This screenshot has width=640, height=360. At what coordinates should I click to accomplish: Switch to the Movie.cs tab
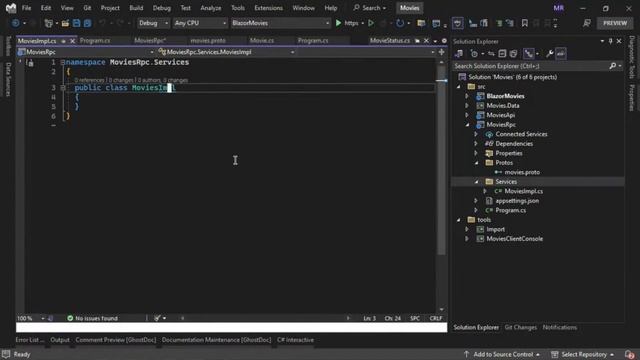click(x=262, y=41)
